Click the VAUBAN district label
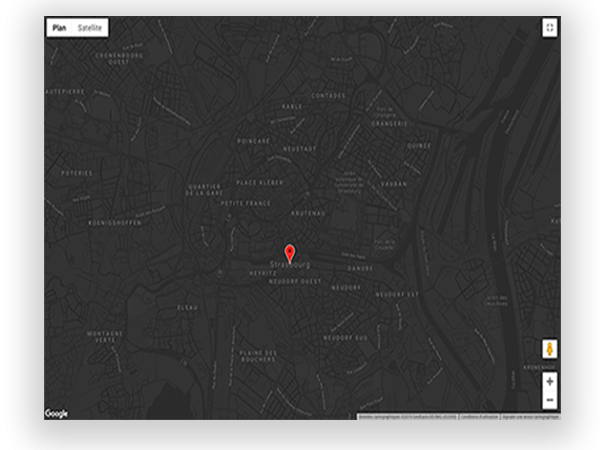 [394, 184]
